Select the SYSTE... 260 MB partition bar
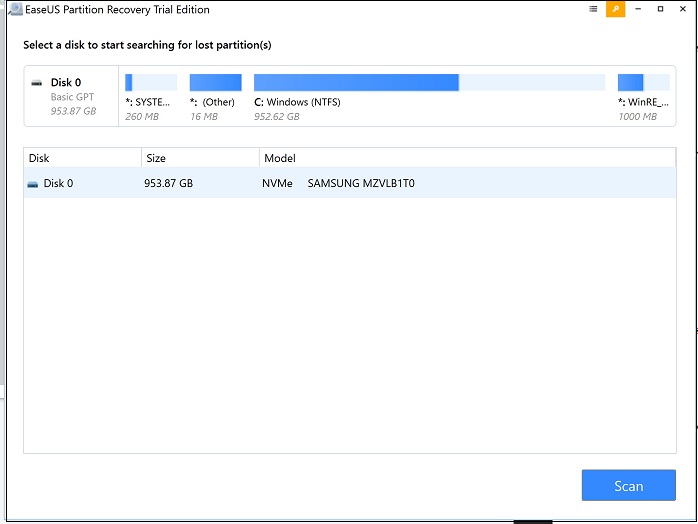The height and width of the screenshot is (524, 698). [x=151, y=82]
